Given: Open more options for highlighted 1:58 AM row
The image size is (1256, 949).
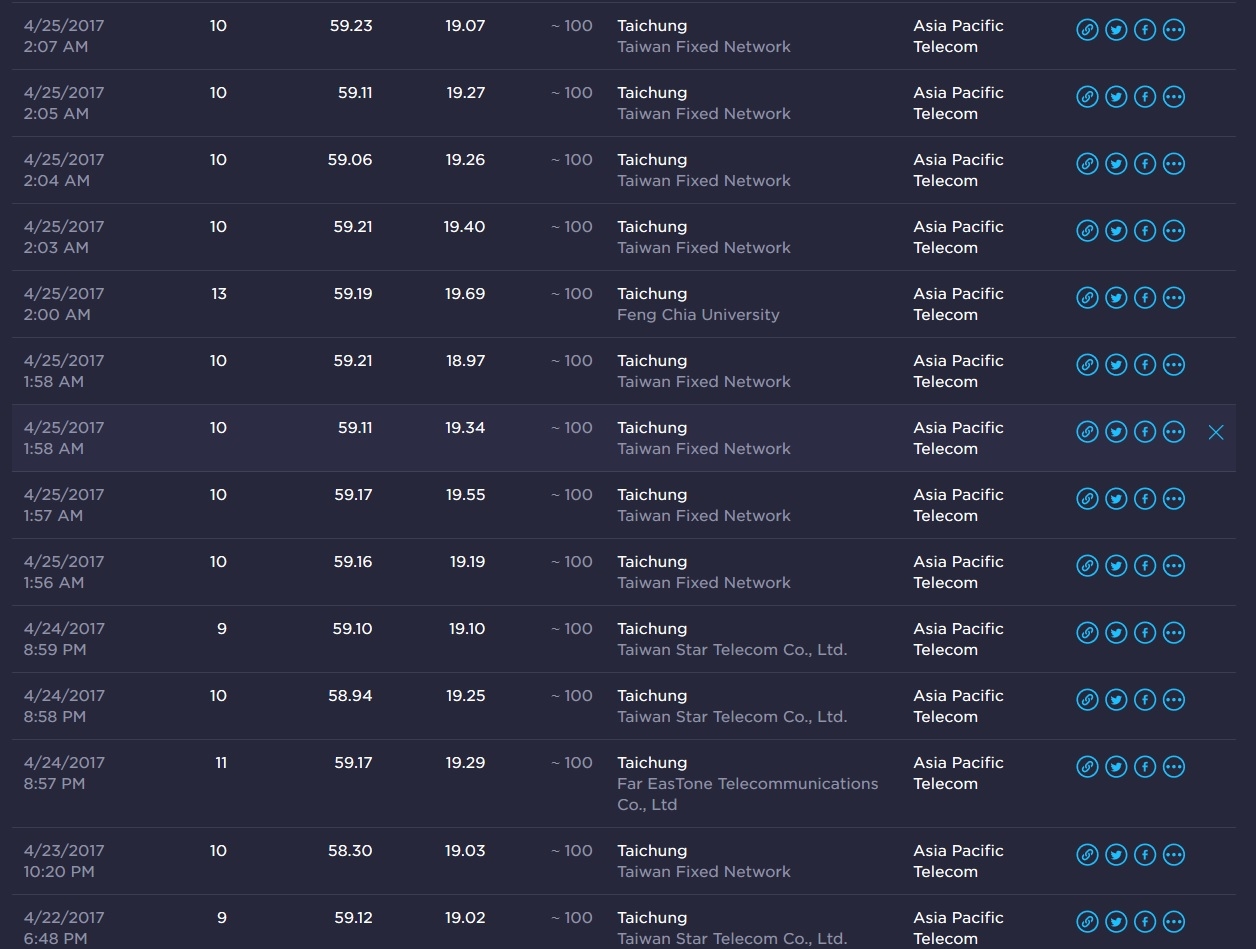Looking at the screenshot, I should 1174,432.
